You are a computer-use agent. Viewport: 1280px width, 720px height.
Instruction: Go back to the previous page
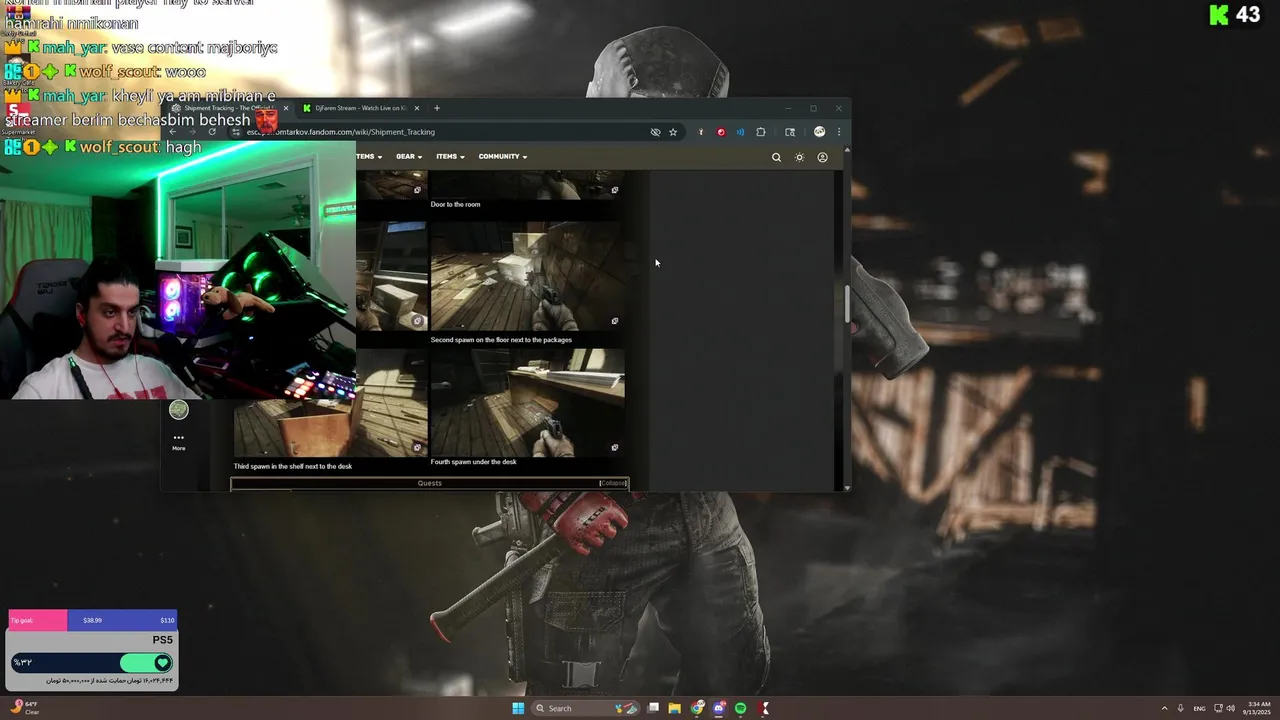[172, 132]
